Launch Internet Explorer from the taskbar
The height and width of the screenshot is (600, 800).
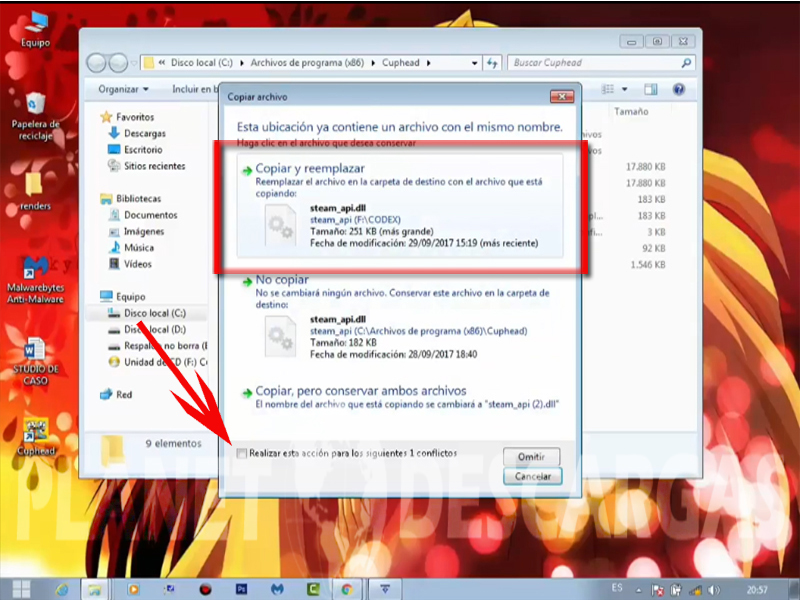pyautogui.click(x=62, y=590)
